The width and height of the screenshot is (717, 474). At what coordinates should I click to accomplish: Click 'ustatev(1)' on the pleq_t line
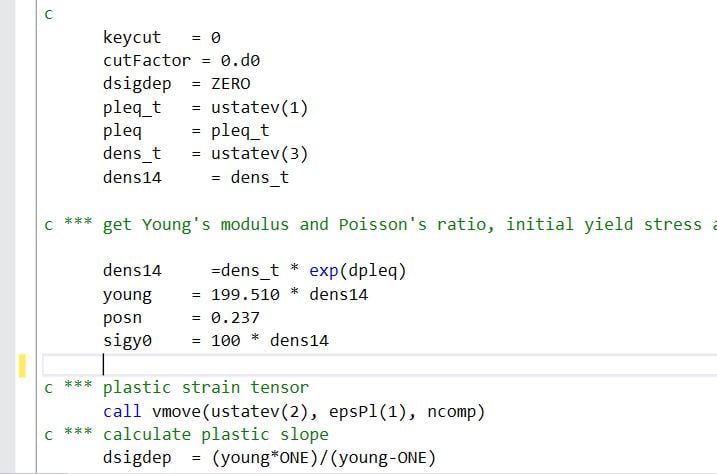tap(259, 107)
